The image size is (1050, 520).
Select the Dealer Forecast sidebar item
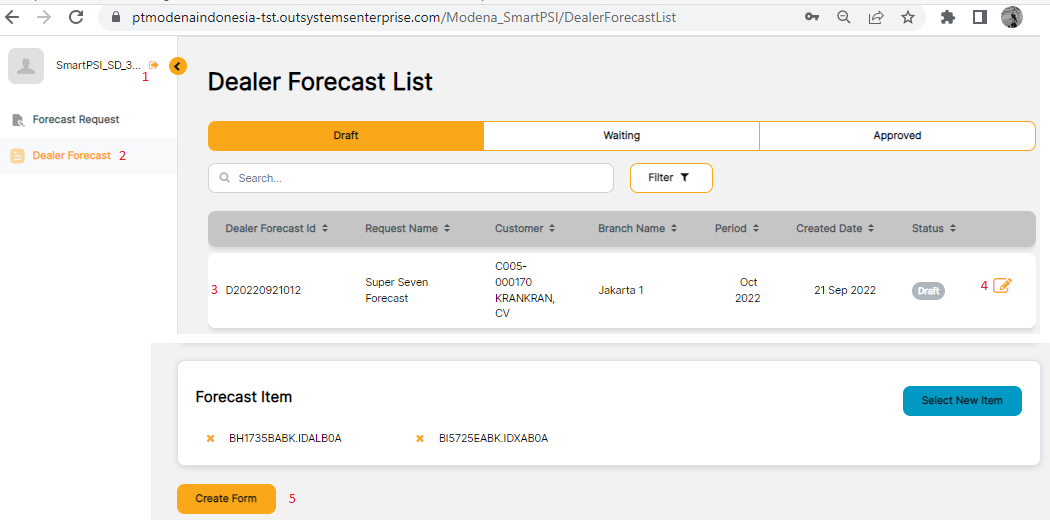(71, 156)
